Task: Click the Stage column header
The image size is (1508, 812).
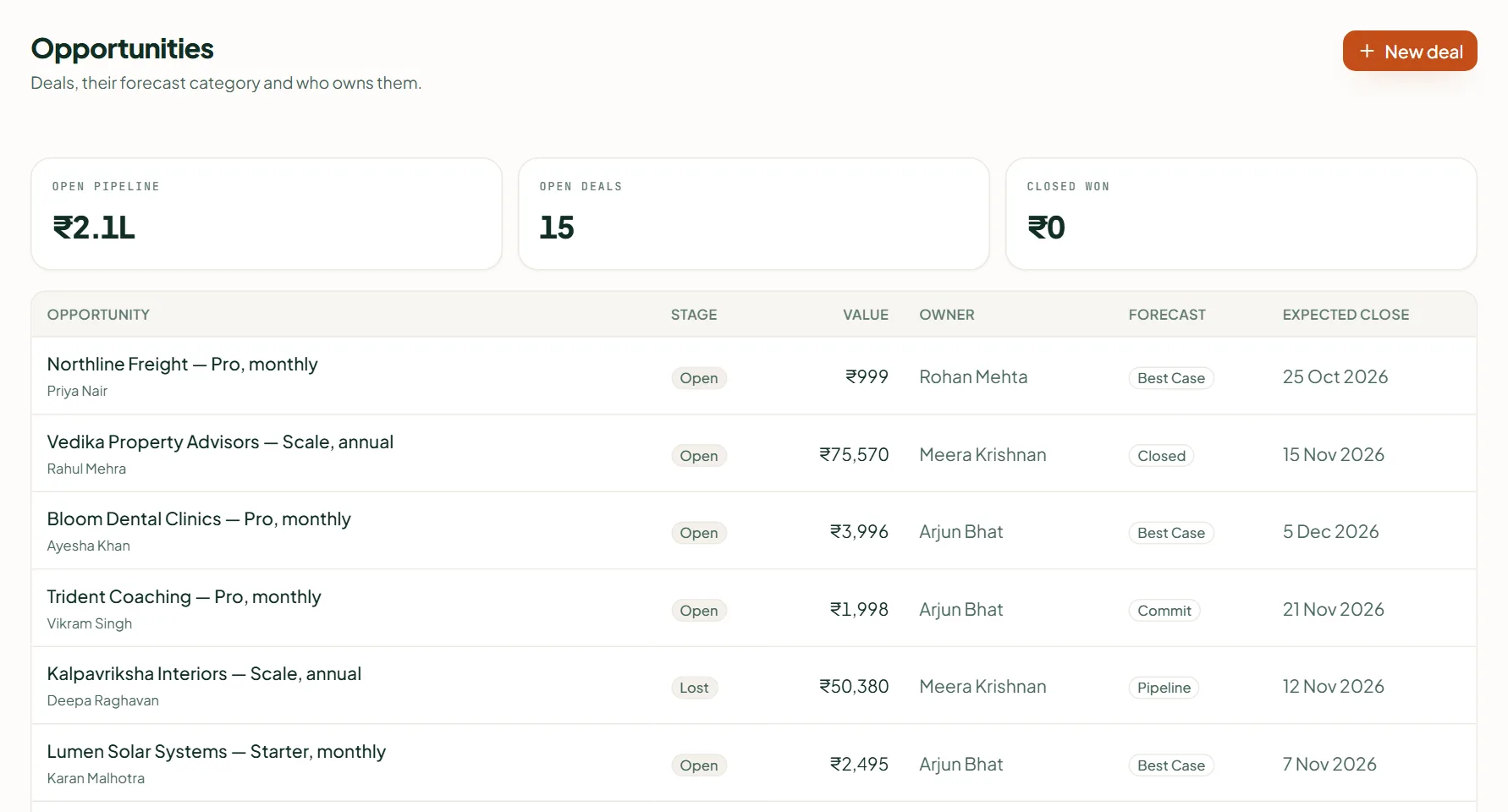Action: pyautogui.click(x=694, y=315)
